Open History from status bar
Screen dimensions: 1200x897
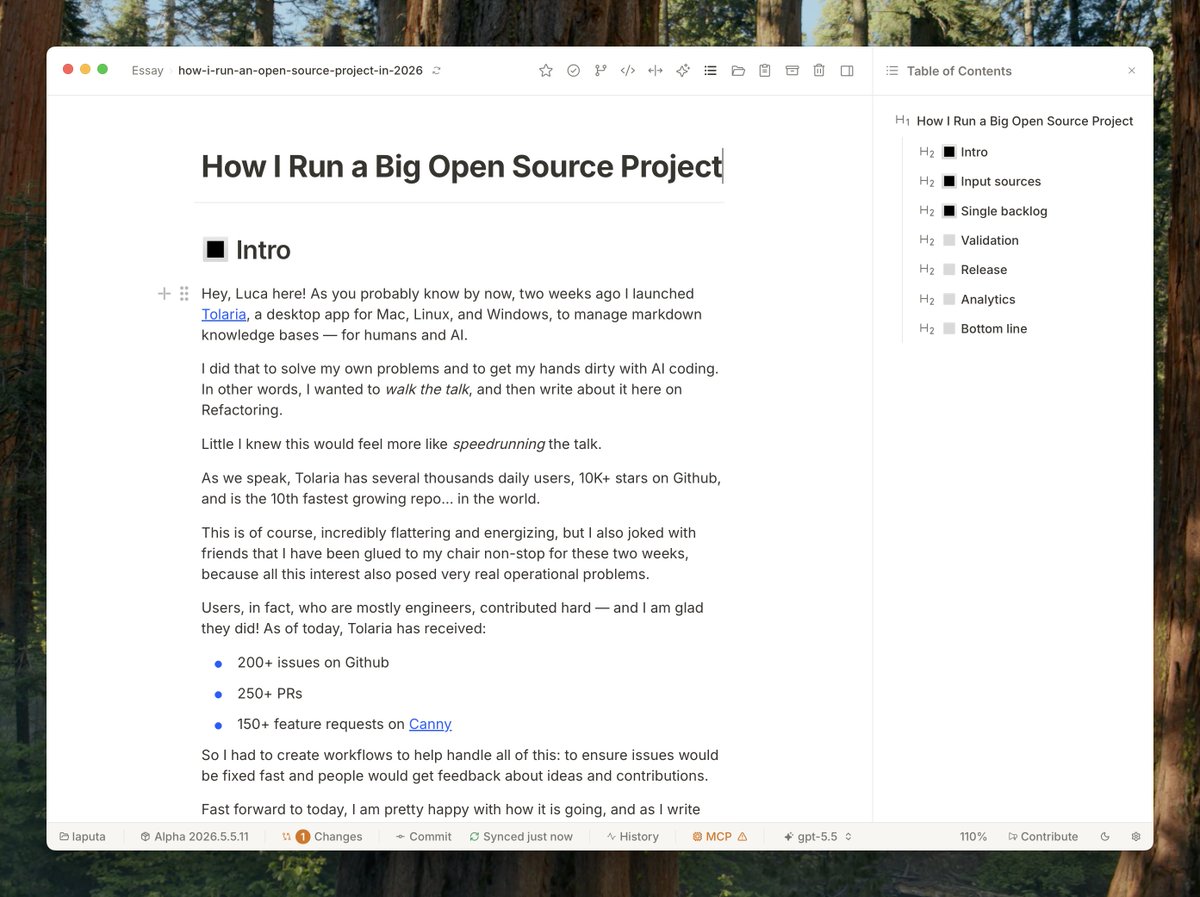632,836
